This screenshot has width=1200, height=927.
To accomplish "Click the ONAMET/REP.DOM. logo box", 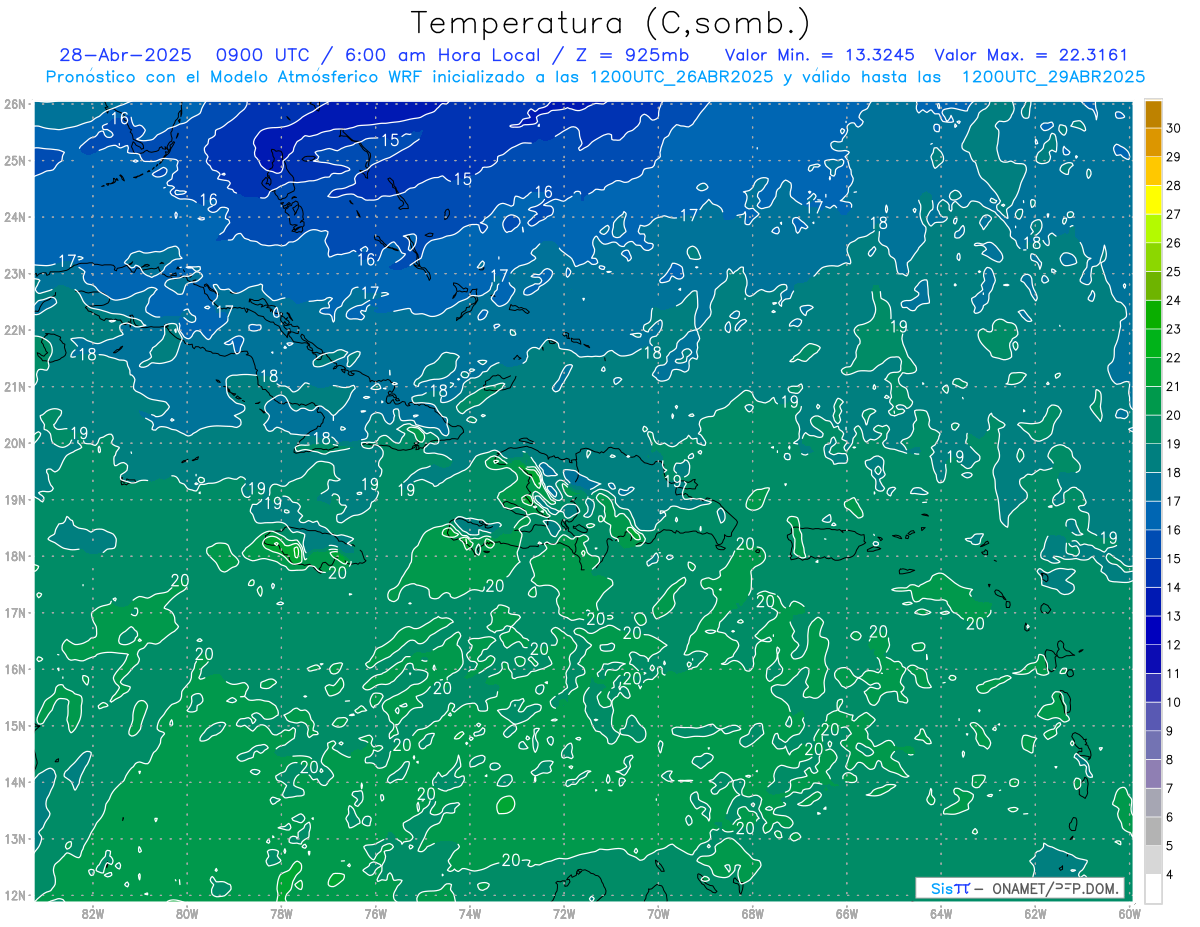I will coord(1020,888).
